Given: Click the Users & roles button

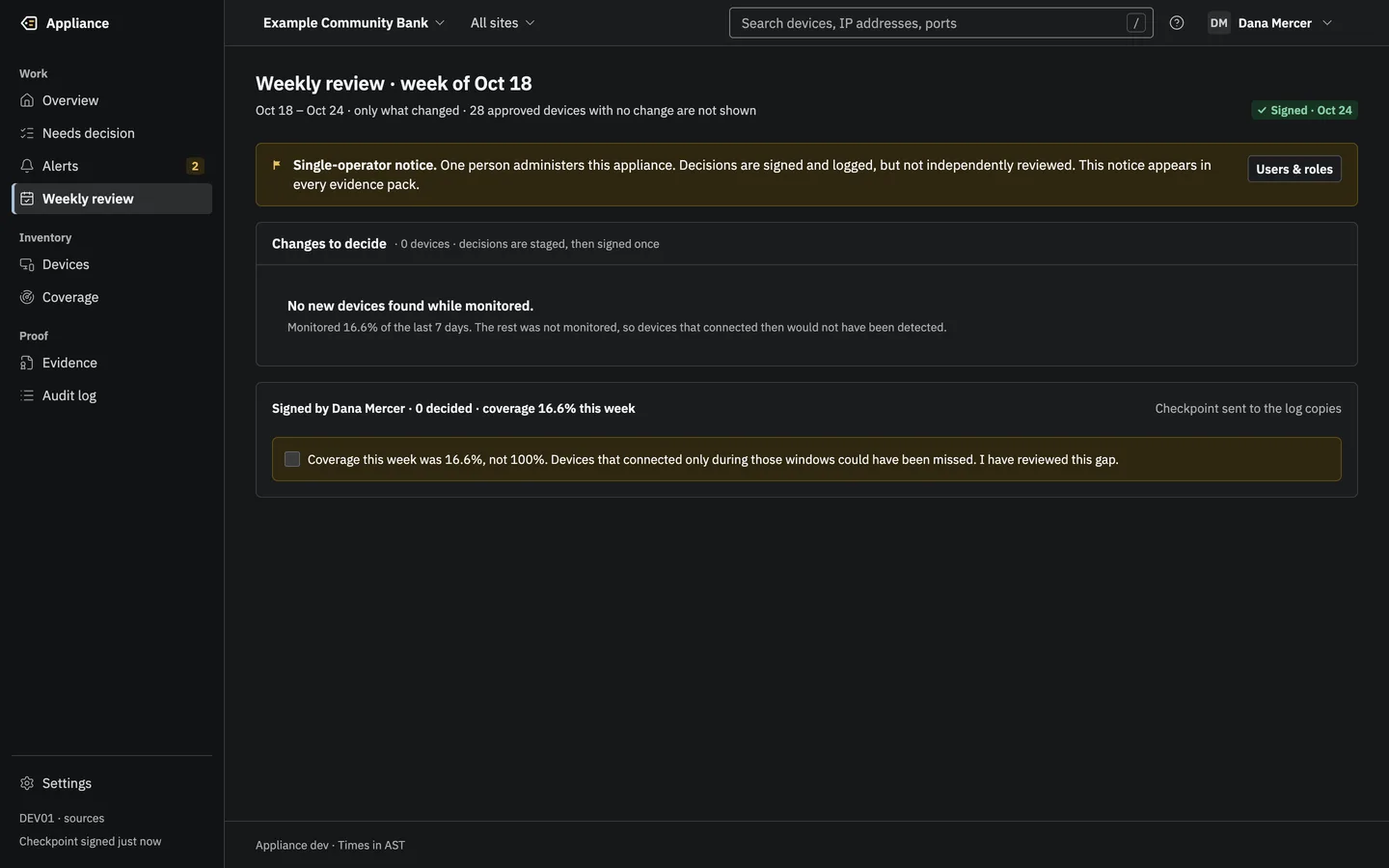Looking at the screenshot, I should [1294, 169].
